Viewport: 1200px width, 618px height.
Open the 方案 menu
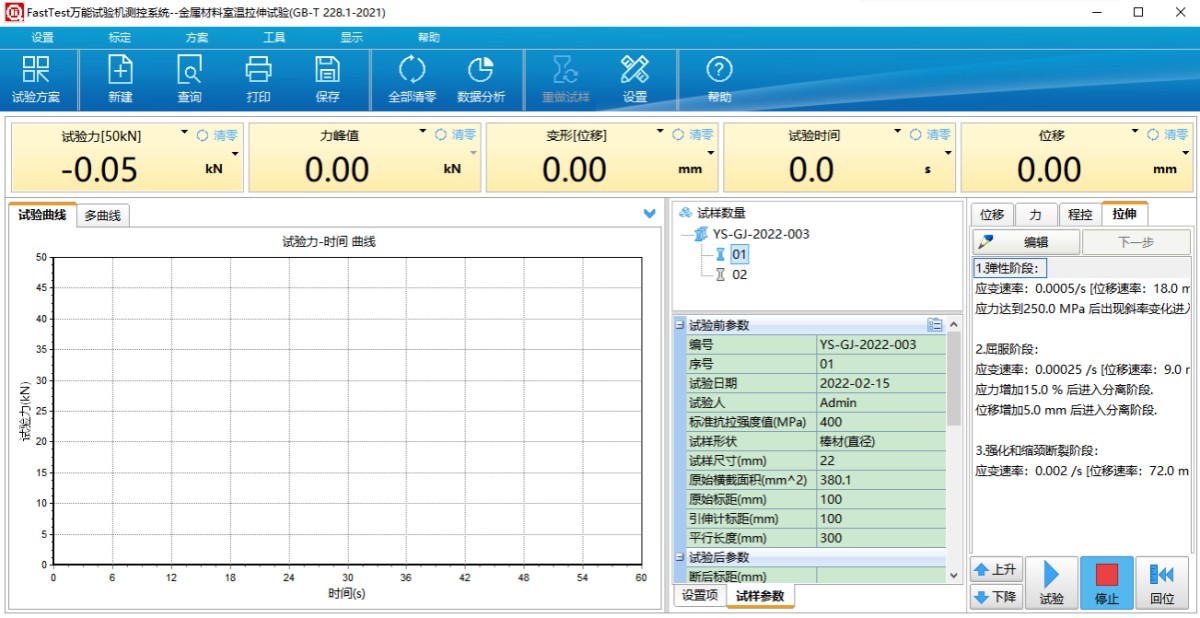point(197,37)
